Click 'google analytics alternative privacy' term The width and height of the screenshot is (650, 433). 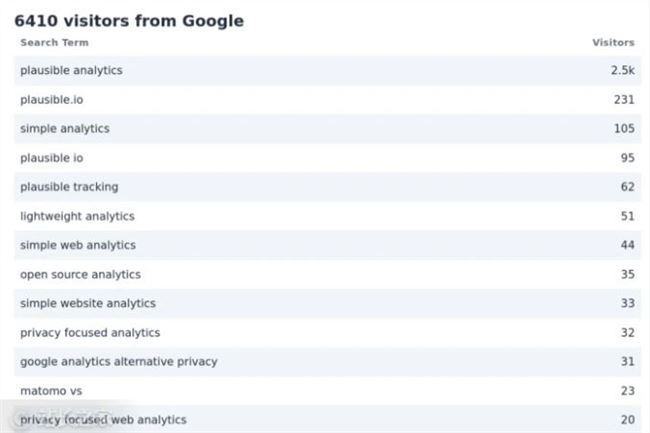[x=119, y=362]
